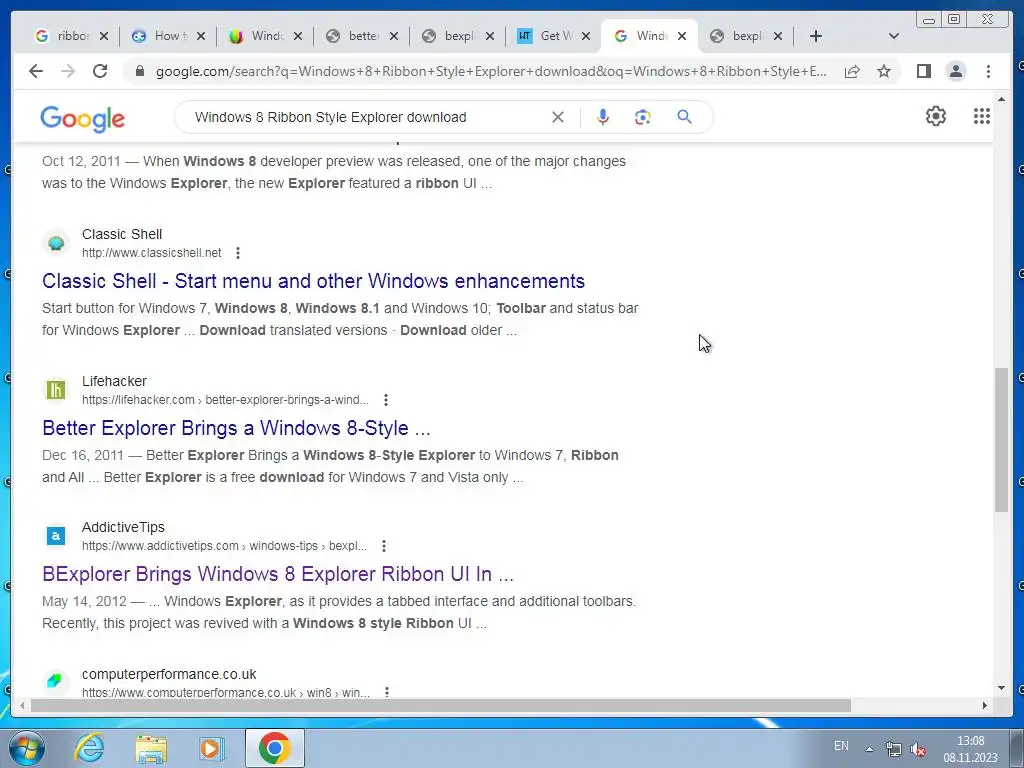Click the 'computerperformance.co.uk' site name
This screenshot has width=1024, height=768.
(168, 674)
